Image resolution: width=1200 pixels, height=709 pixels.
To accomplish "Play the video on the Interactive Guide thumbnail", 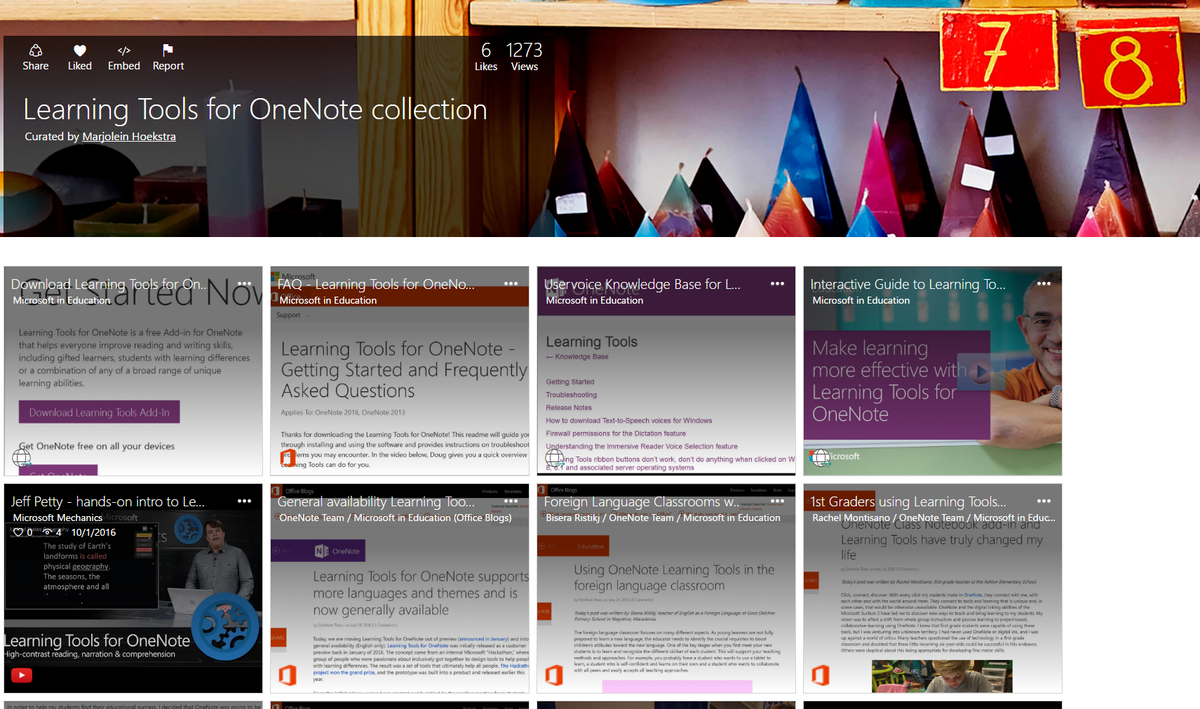I will pyautogui.click(x=983, y=373).
